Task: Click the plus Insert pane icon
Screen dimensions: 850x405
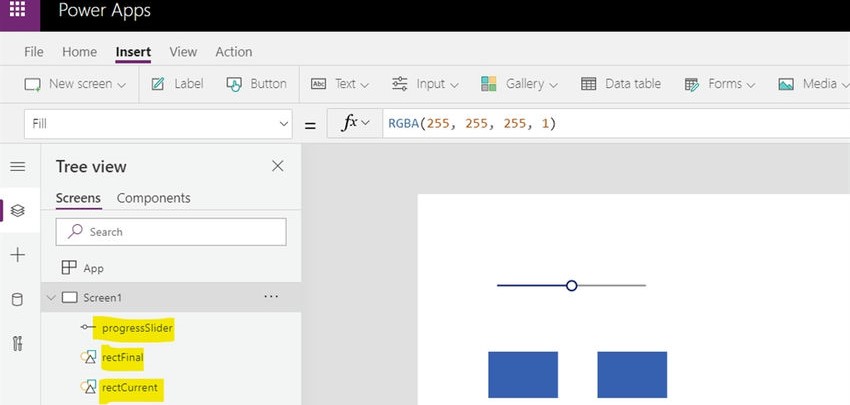Action: click(18, 255)
